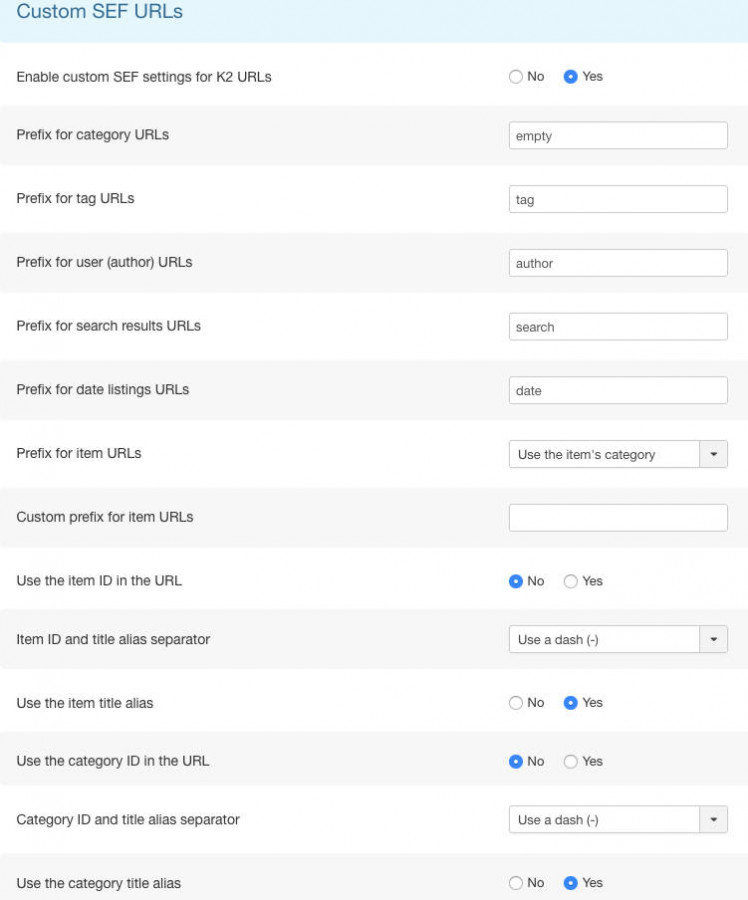This screenshot has height=900, width=748.
Task: Click the Custom prefix for item URLs field
Action: click(x=618, y=518)
